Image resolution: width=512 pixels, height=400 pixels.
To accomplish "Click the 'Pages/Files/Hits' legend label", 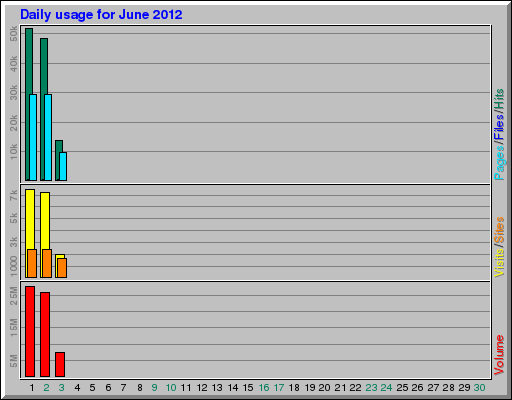I will [x=499, y=134].
